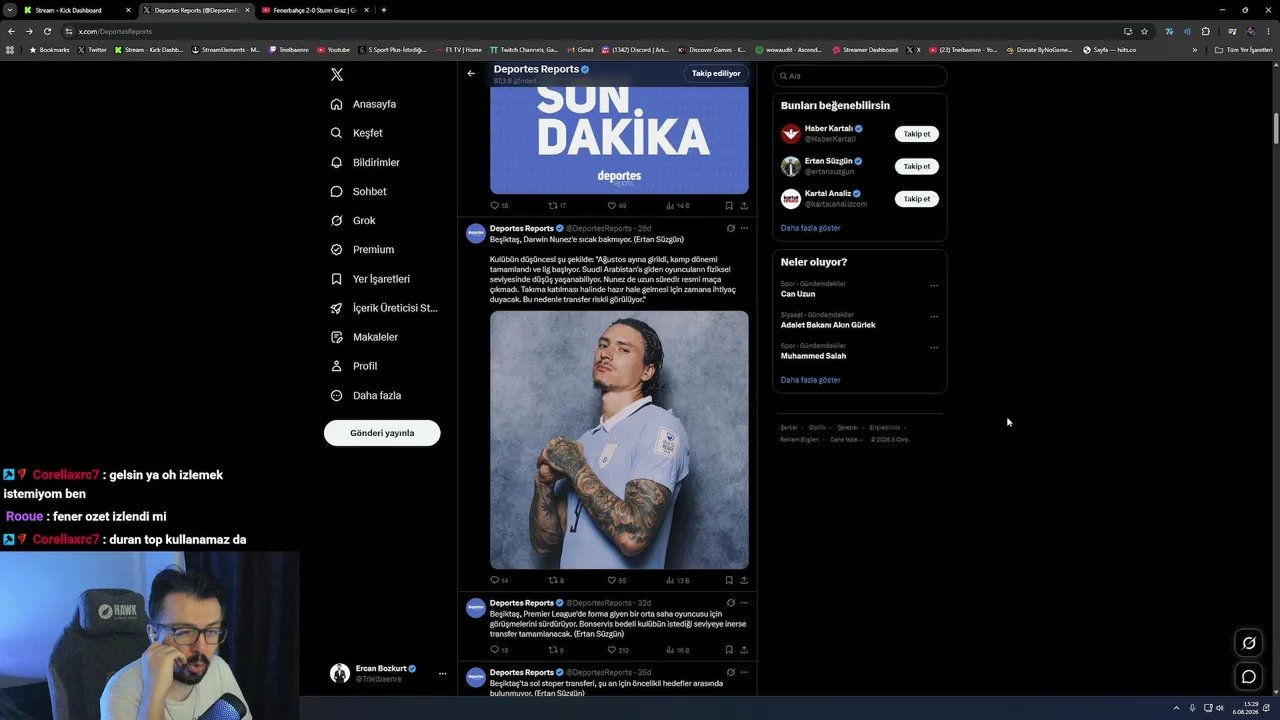The width and height of the screenshot is (1280, 720).
Task: Open Can Uzun trending topic
Action: pyautogui.click(x=798, y=294)
